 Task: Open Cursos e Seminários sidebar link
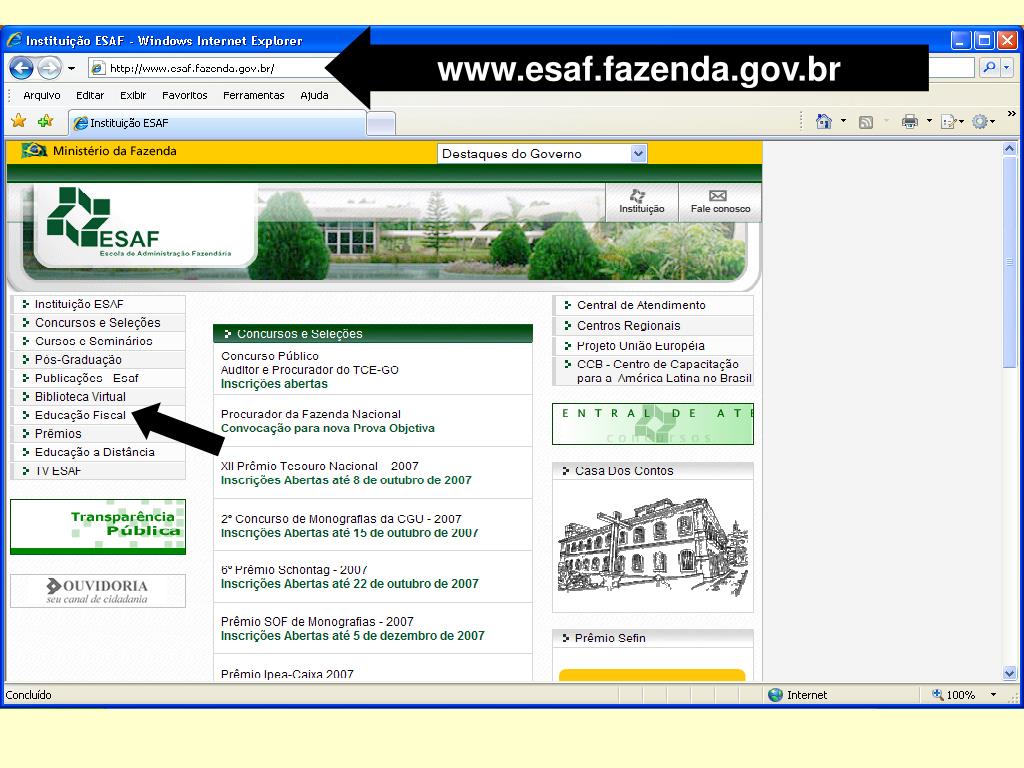coord(93,341)
